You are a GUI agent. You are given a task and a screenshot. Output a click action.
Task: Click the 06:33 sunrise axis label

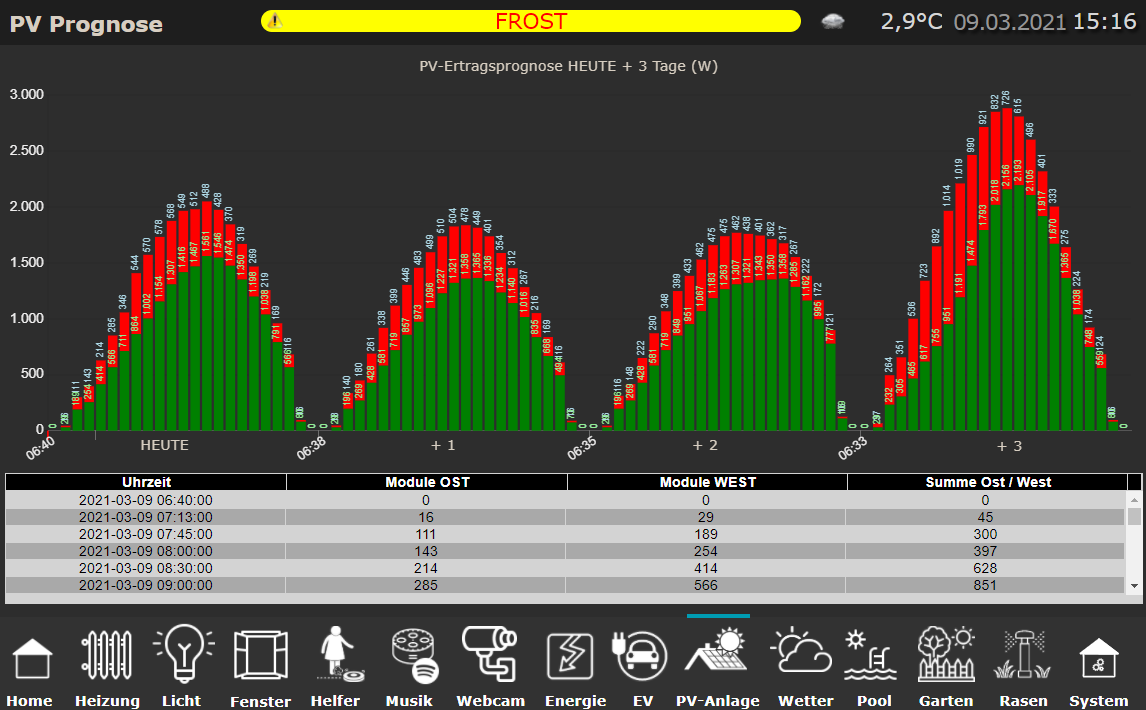852,448
